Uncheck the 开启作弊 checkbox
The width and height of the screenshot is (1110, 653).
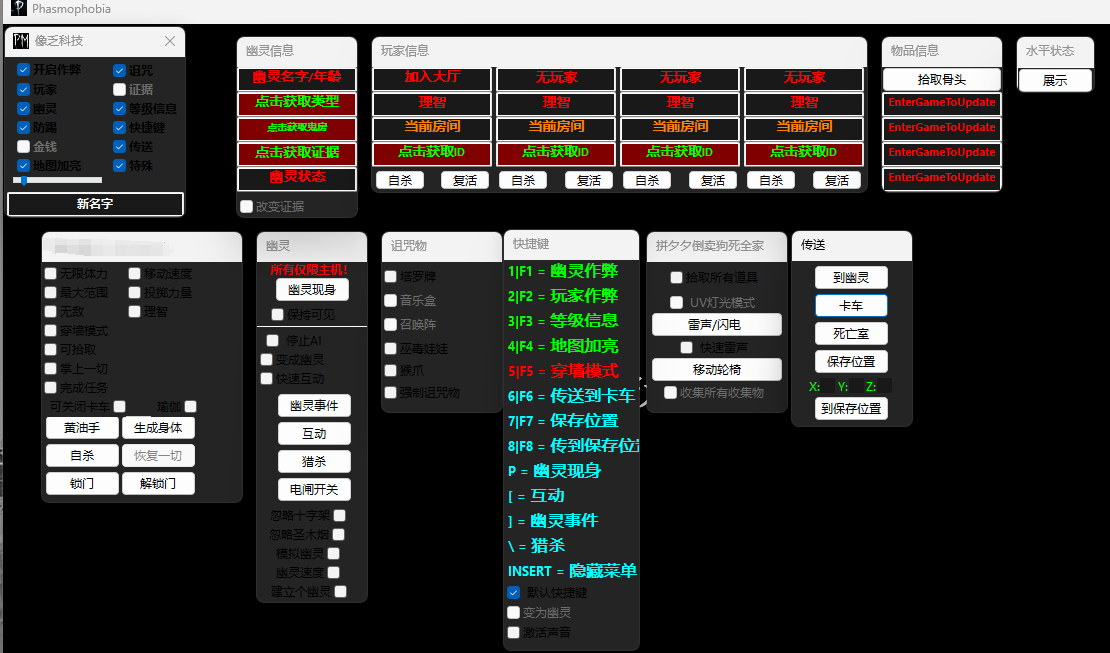click(x=23, y=69)
